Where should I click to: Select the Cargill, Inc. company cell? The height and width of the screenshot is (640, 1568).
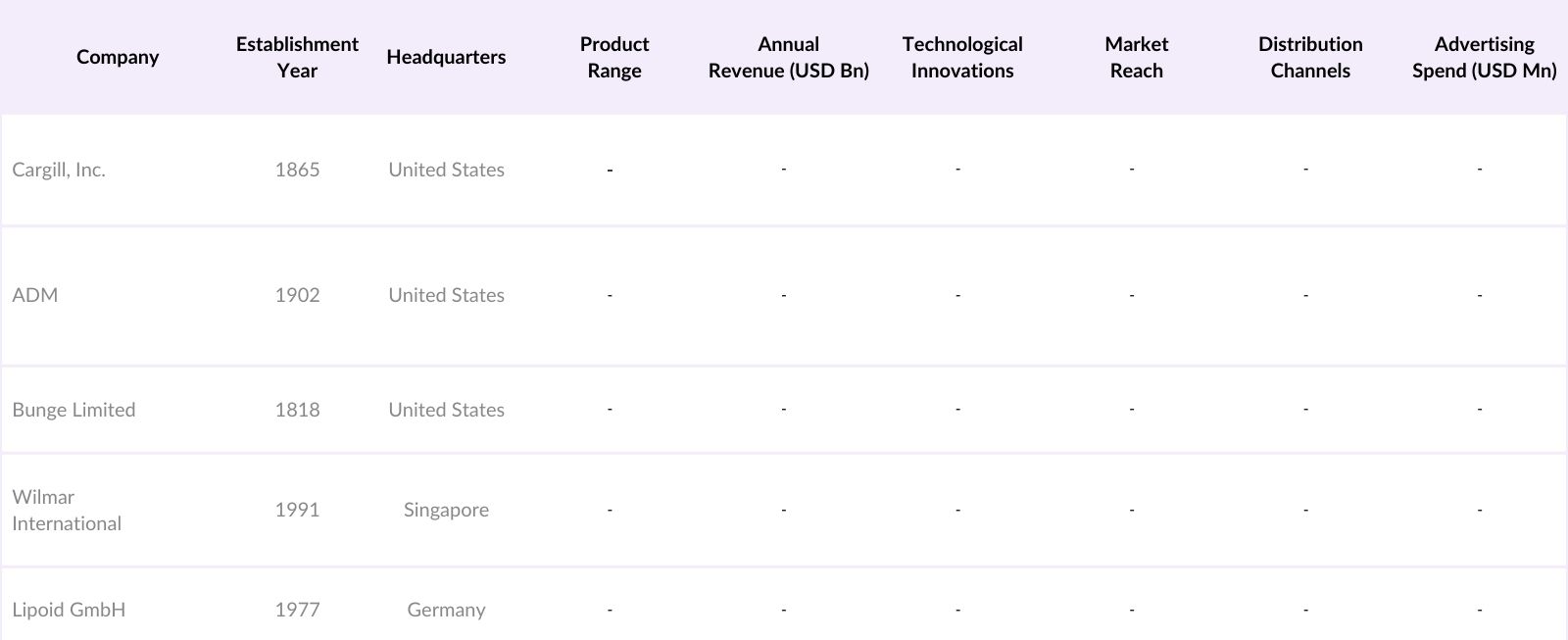(59, 170)
